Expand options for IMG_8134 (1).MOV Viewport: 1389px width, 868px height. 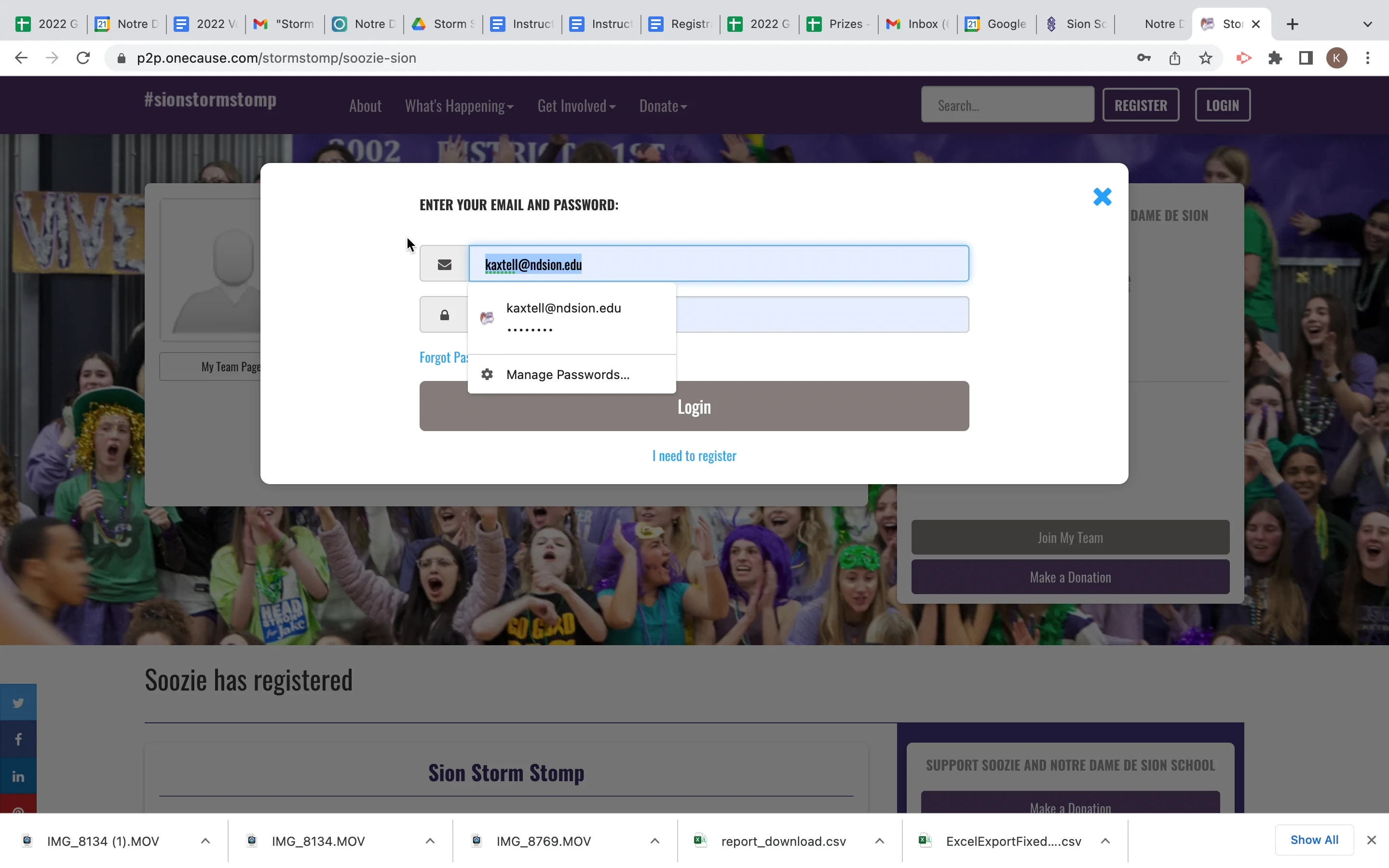(205, 841)
